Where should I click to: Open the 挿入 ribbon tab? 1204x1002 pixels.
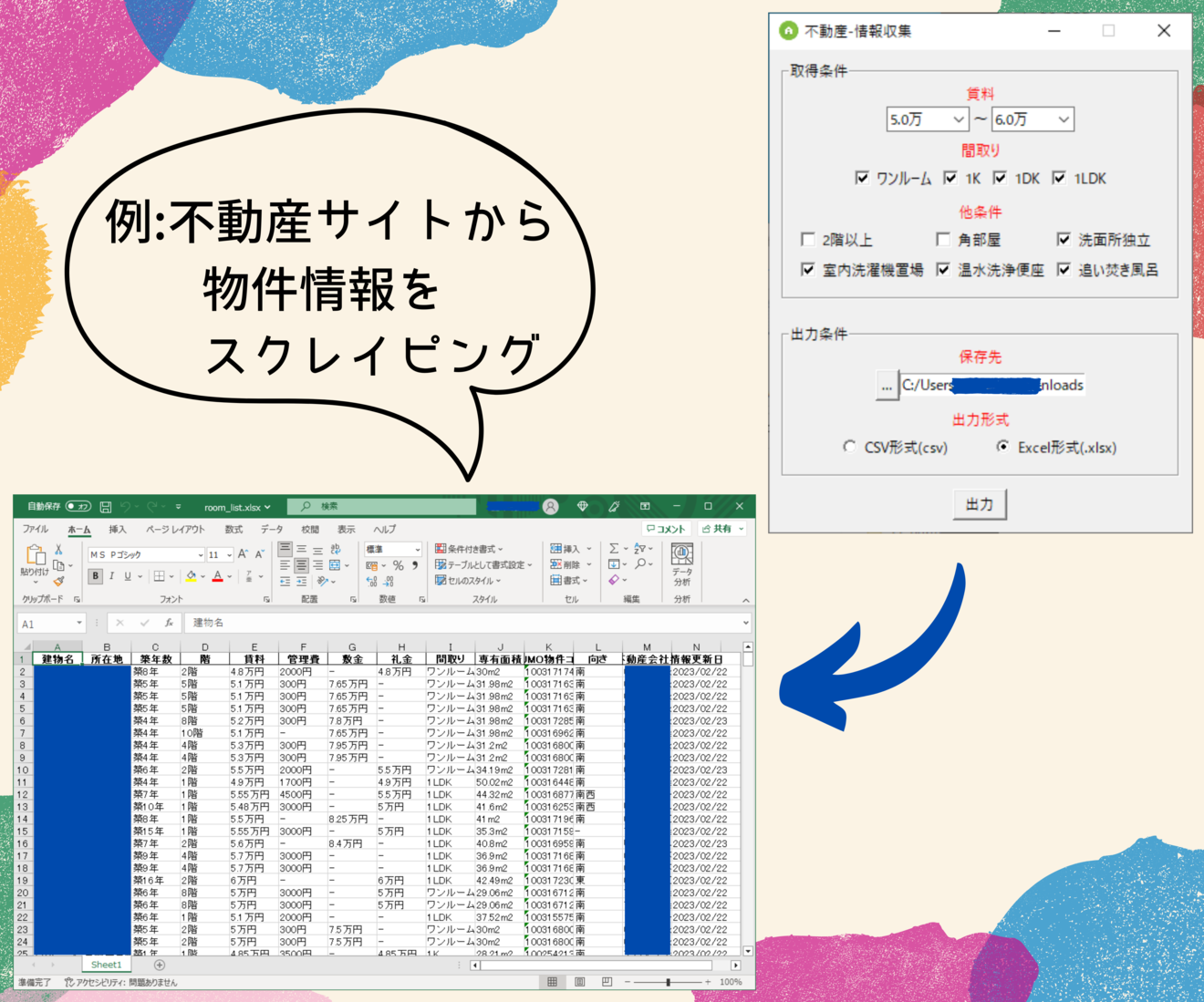(118, 529)
